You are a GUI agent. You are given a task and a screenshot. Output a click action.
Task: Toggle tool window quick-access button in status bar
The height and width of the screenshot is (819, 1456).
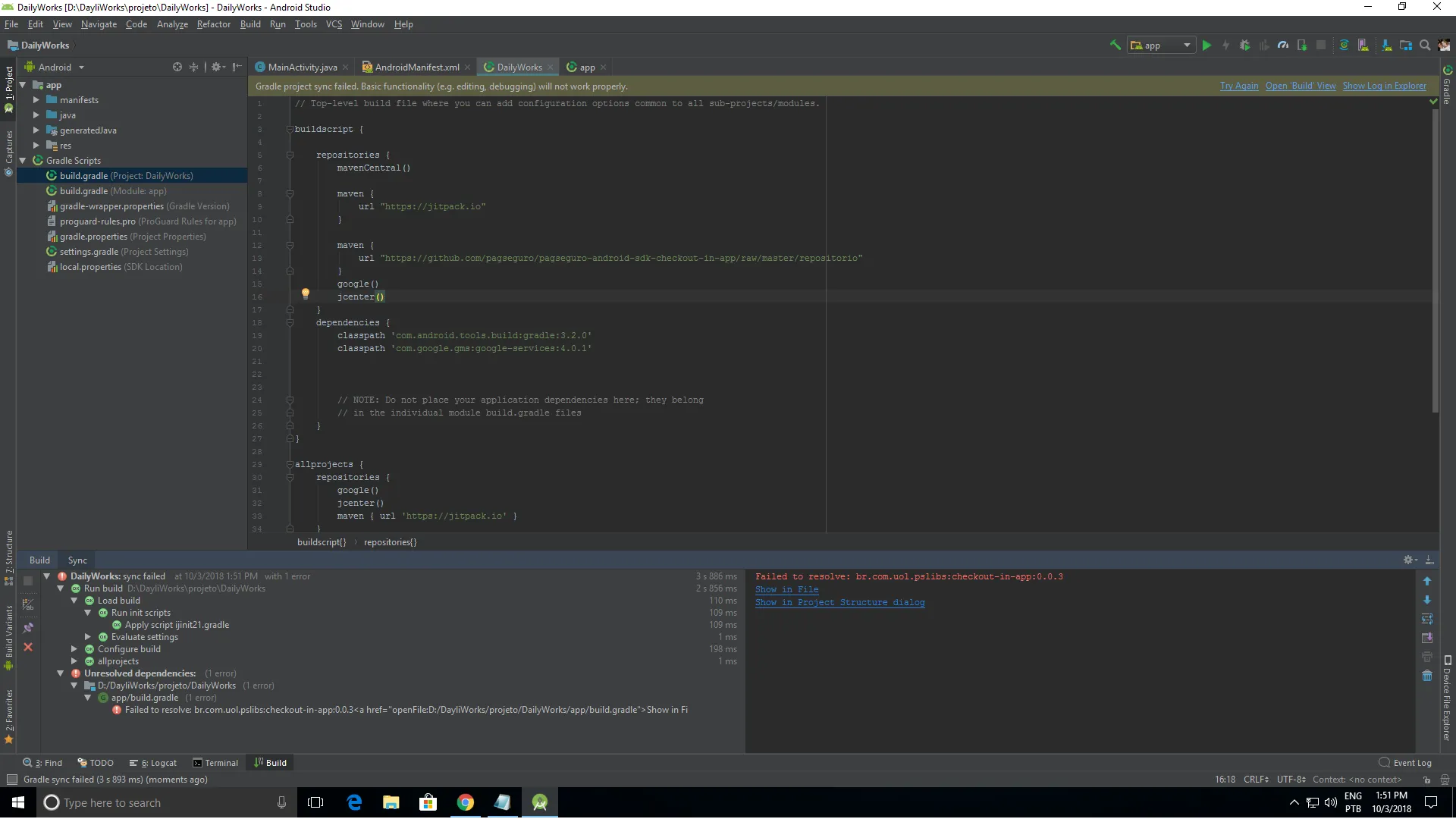(11, 780)
